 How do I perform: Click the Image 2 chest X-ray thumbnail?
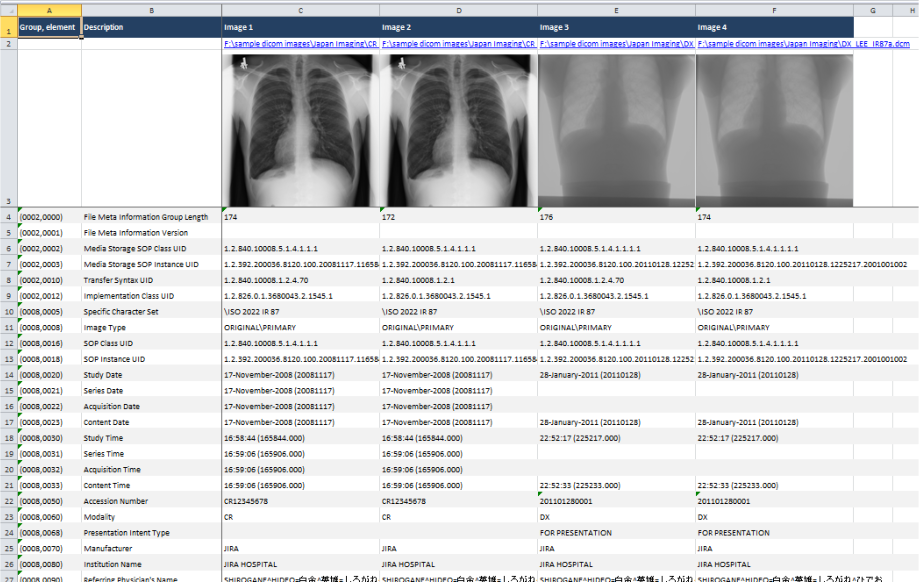point(458,129)
